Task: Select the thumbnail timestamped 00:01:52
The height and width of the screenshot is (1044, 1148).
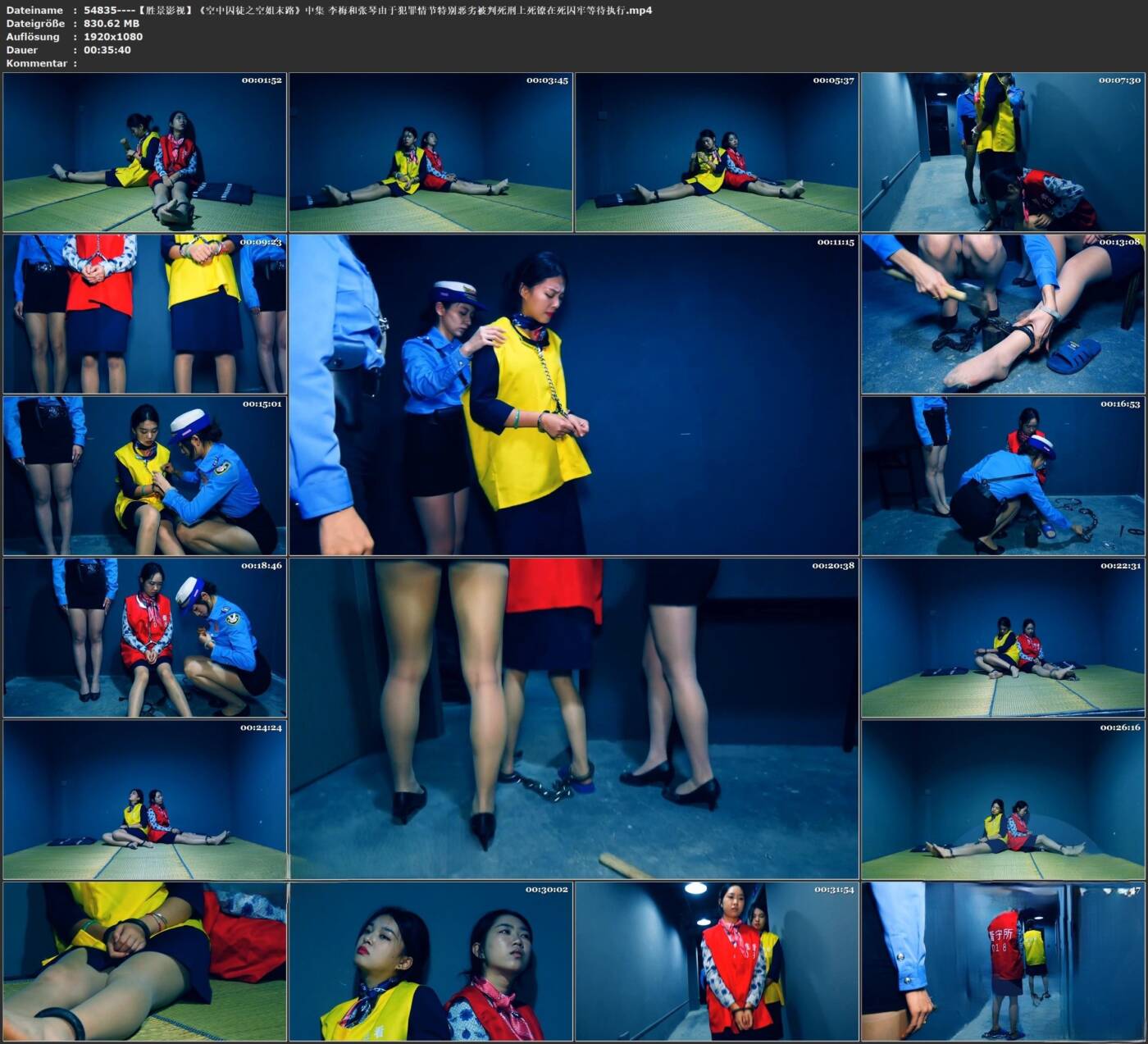Action: 145,152
